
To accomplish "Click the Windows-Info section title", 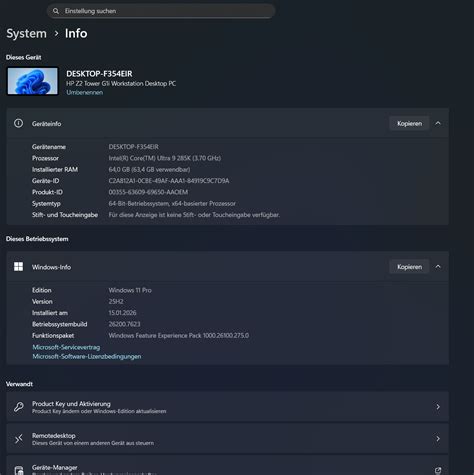I will pyautogui.click(x=51, y=267).
